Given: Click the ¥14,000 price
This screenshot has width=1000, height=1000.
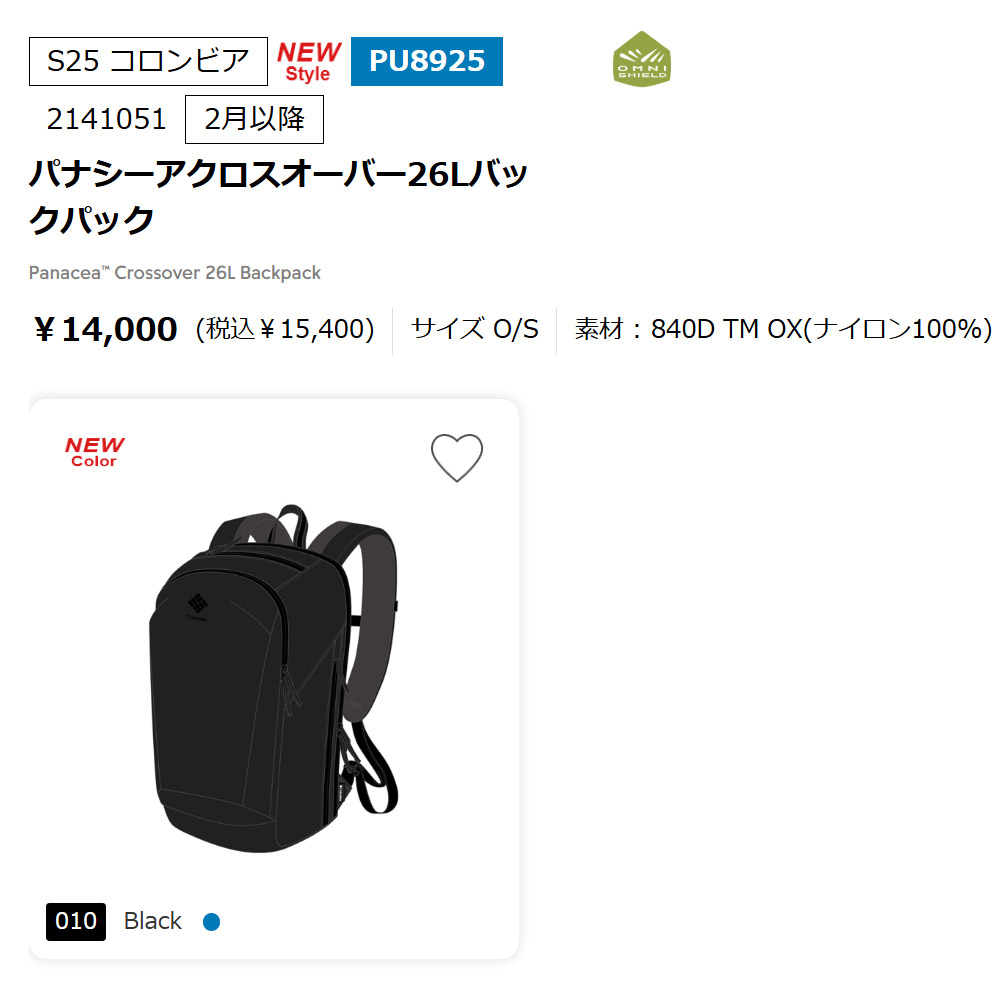Looking at the screenshot, I should tap(106, 329).
